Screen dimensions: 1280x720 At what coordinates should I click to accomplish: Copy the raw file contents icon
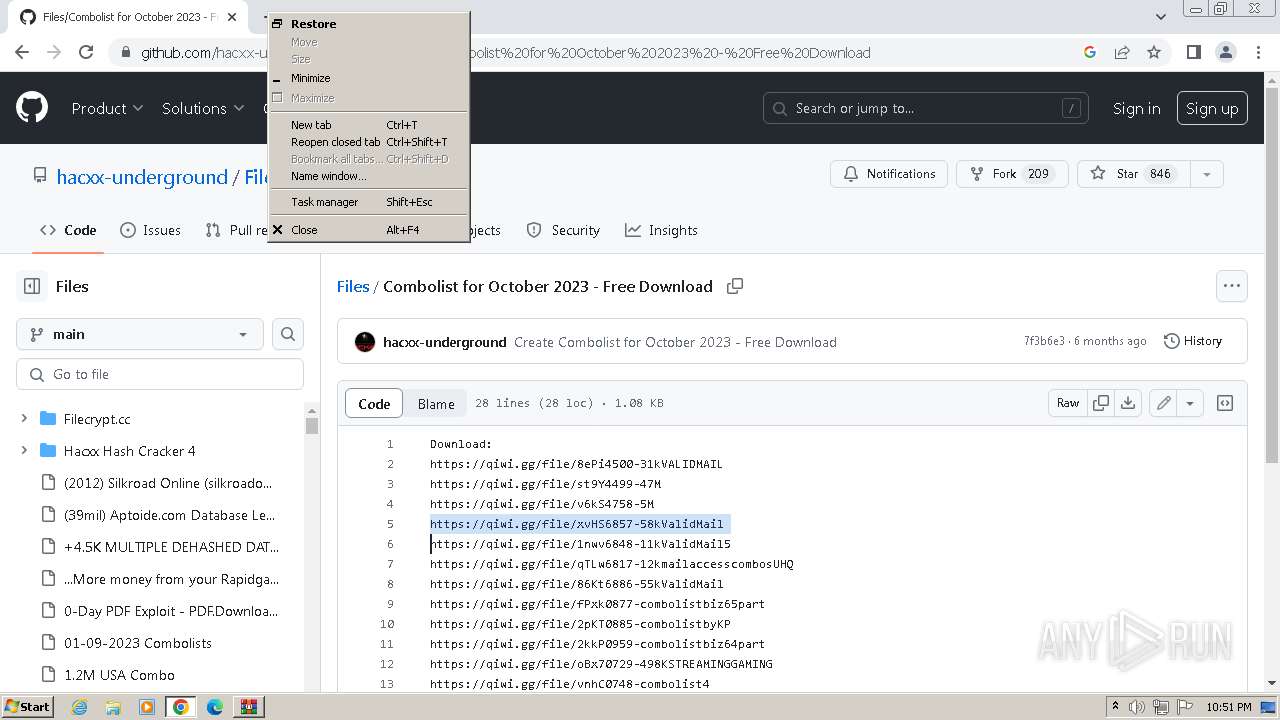tap(1101, 403)
